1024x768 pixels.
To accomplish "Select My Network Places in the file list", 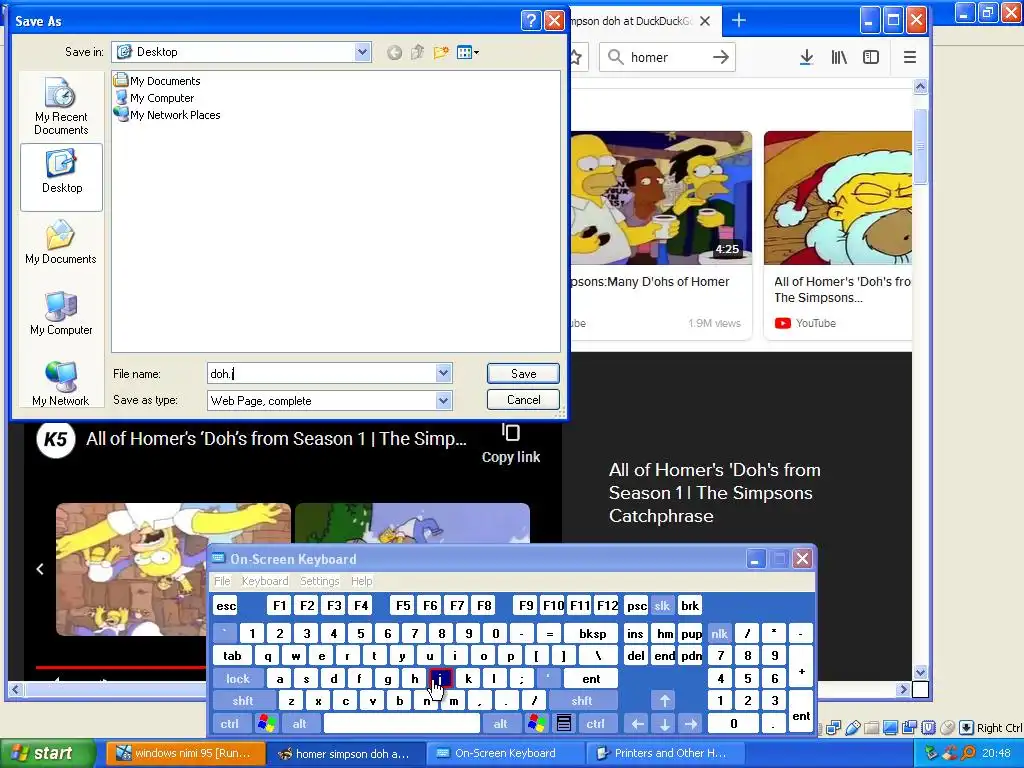I will coord(167,115).
